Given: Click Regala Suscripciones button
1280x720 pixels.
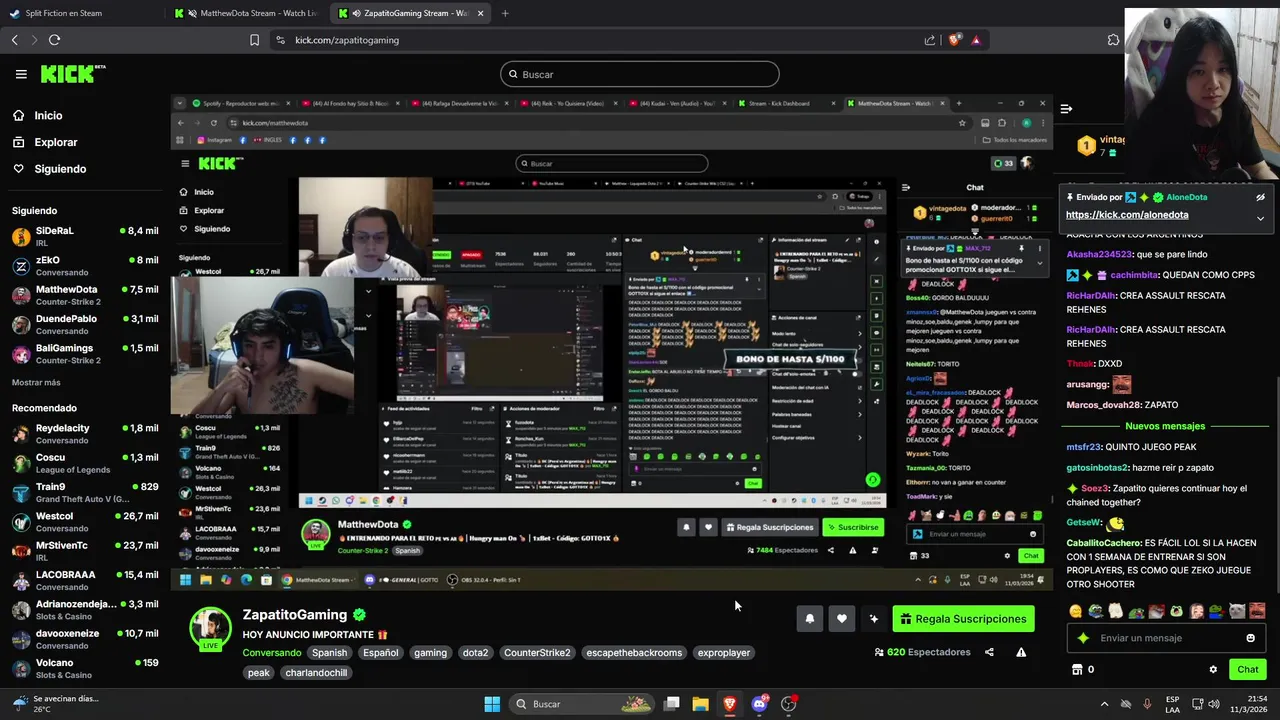Looking at the screenshot, I should pyautogui.click(x=963, y=619).
